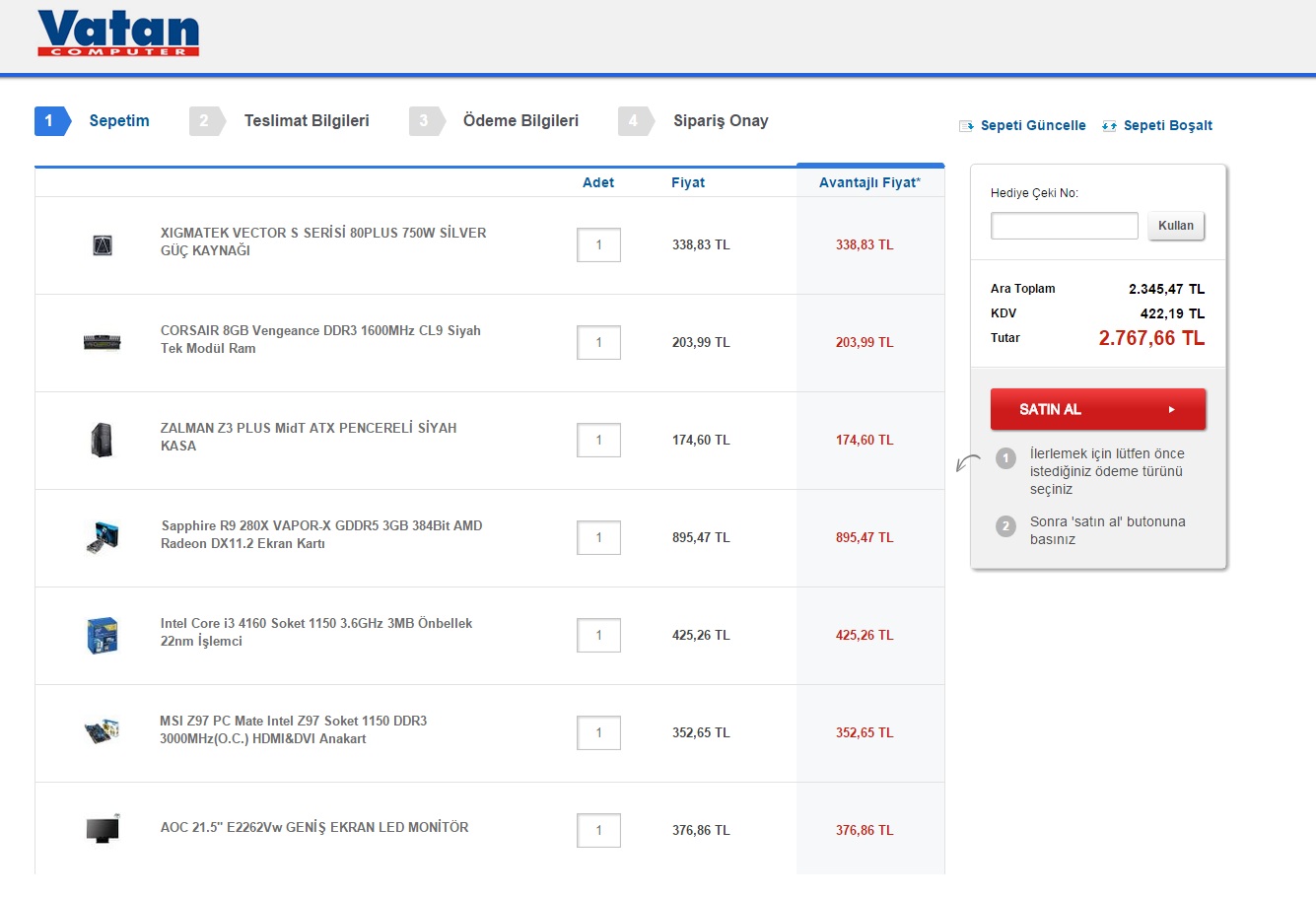This screenshot has width=1316, height=897.
Task: Focus the Hediye Çeki No field
Action: coord(1064,226)
